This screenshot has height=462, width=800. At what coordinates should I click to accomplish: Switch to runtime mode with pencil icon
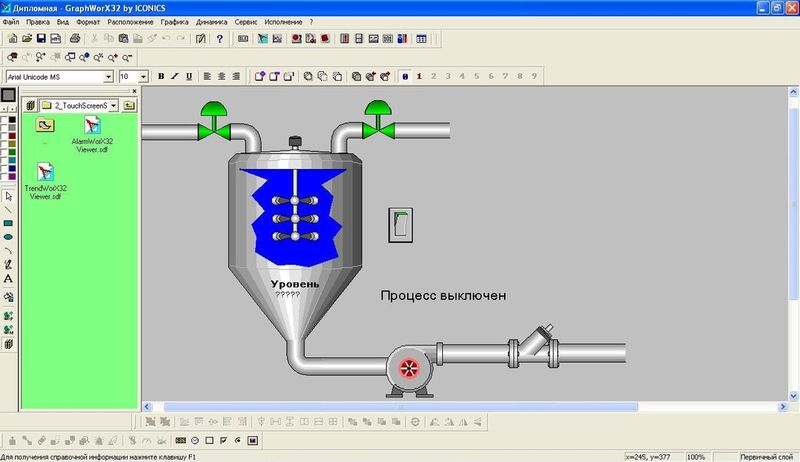coord(201,38)
